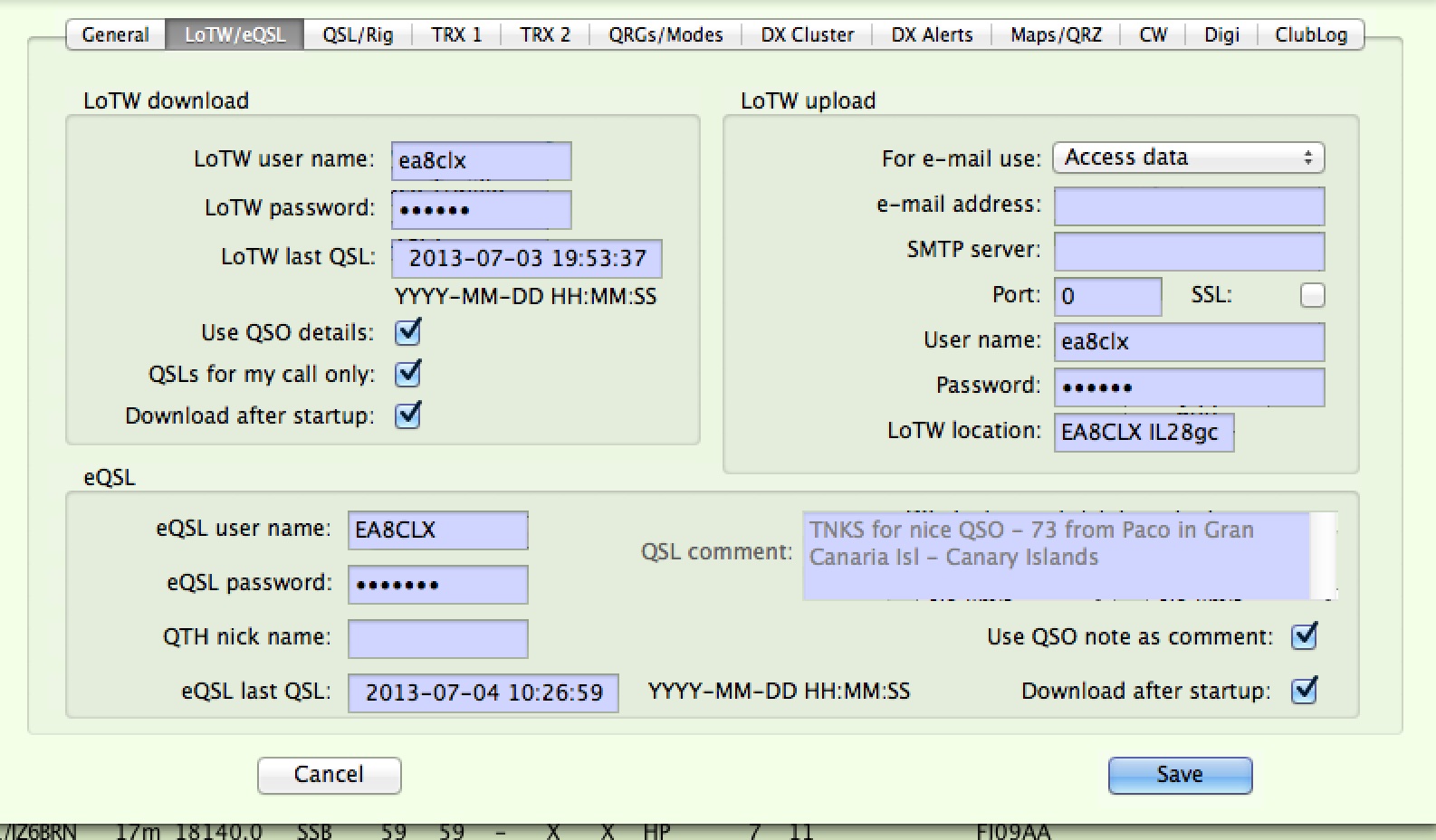Switch to the CW tab
The width and height of the screenshot is (1436, 840).
pos(1153,35)
